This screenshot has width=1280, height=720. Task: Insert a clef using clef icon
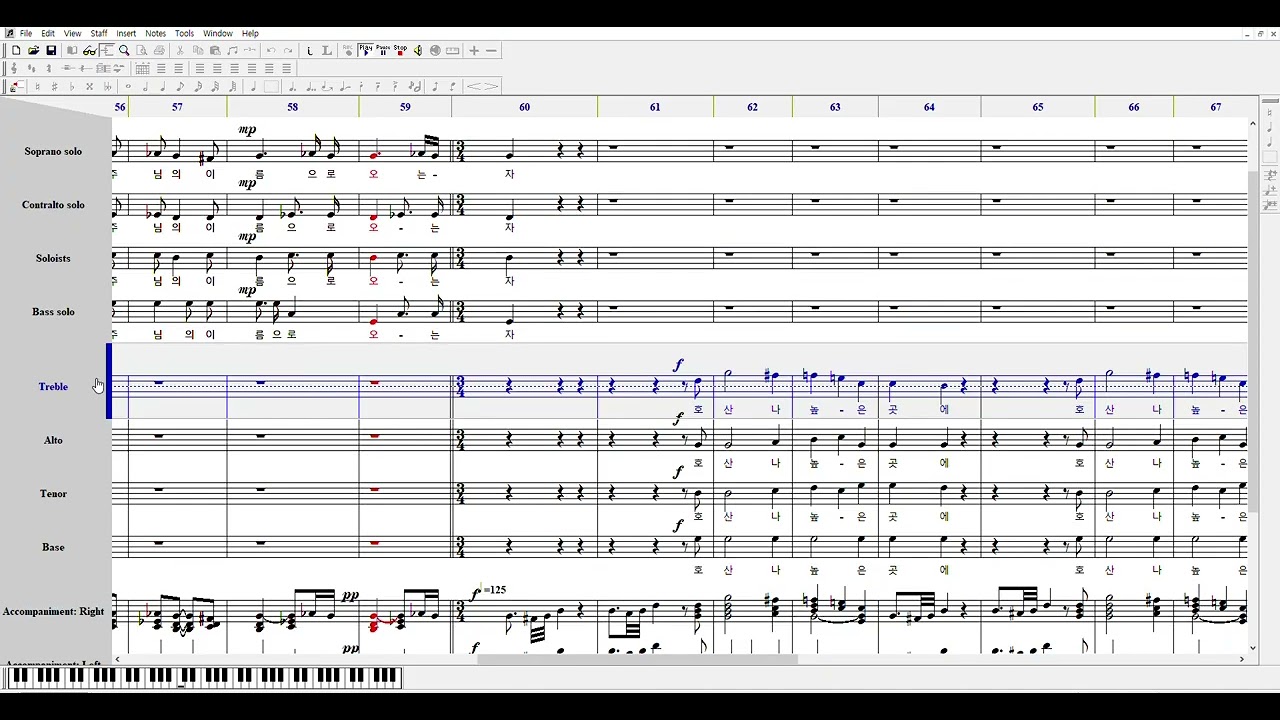[x=15, y=68]
